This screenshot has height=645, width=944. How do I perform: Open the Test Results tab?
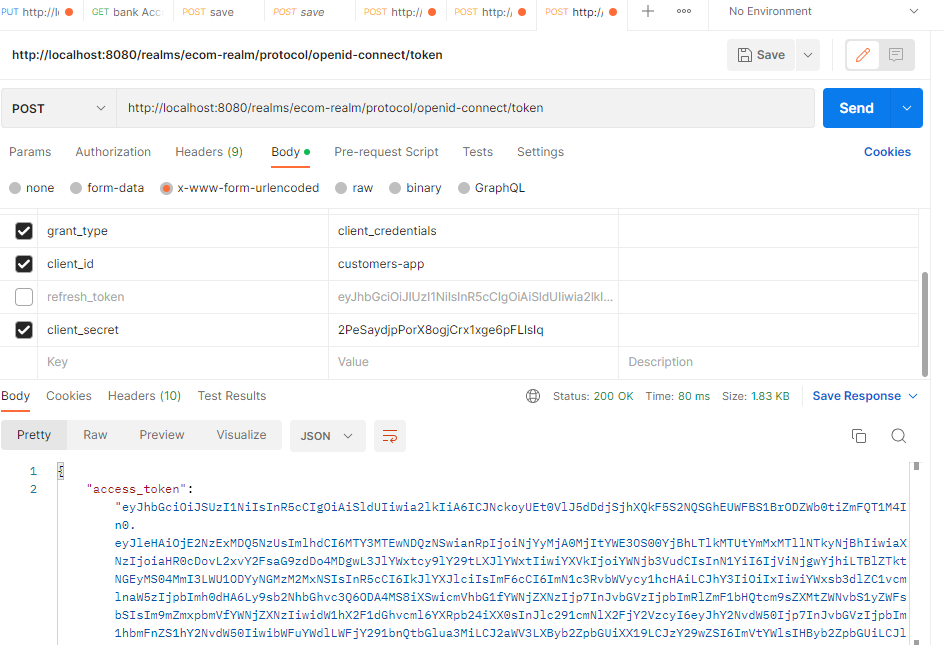coord(231,395)
